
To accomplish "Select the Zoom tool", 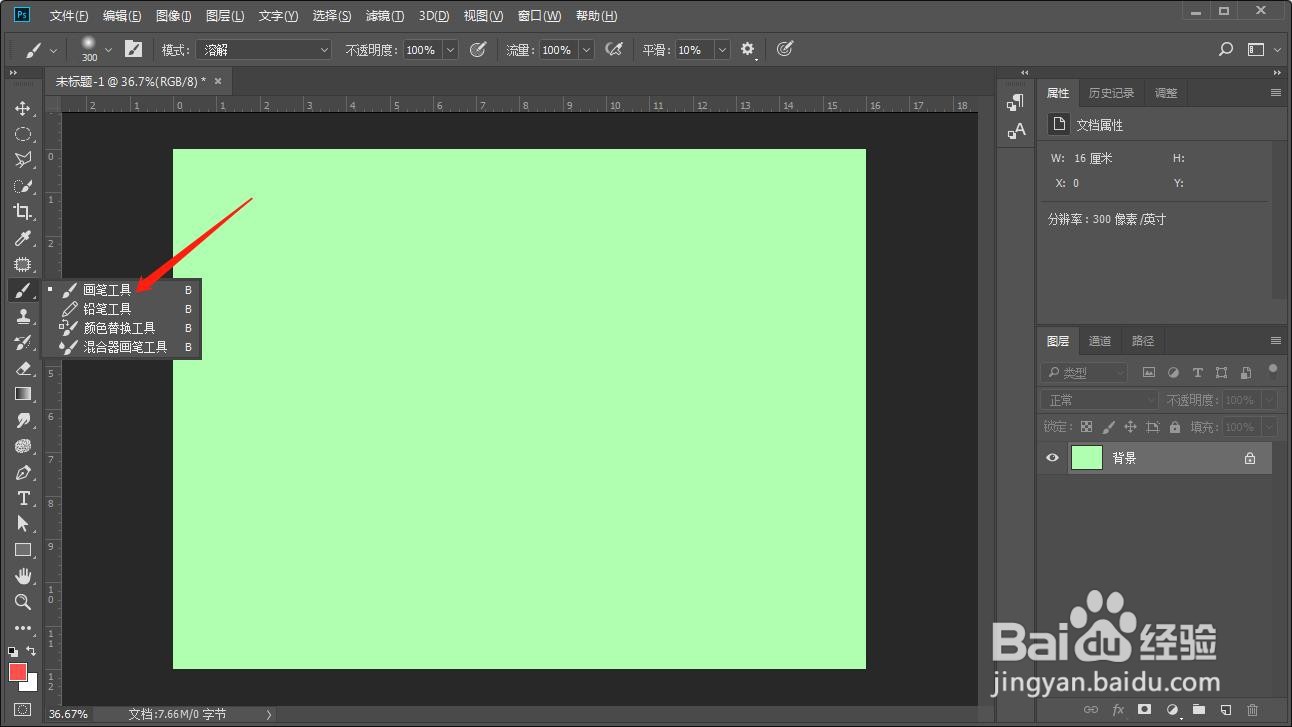I will 22,602.
